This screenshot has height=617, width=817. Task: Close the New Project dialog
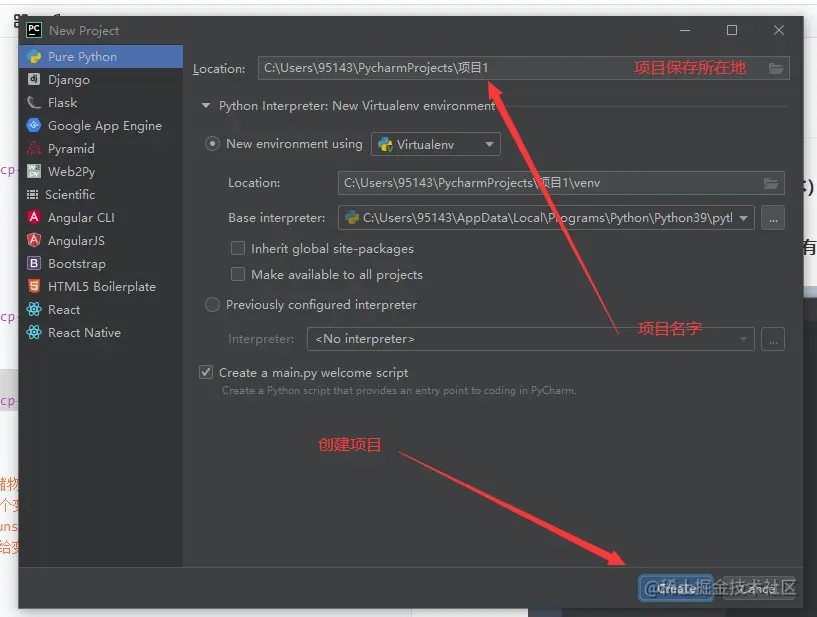point(779,30)
